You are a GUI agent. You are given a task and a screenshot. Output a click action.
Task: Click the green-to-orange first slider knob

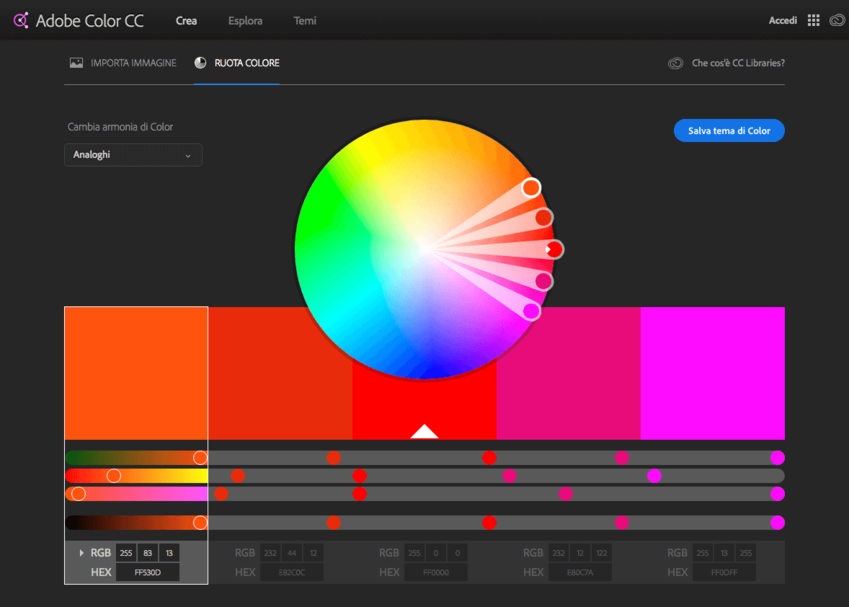(x=200, y=458)
